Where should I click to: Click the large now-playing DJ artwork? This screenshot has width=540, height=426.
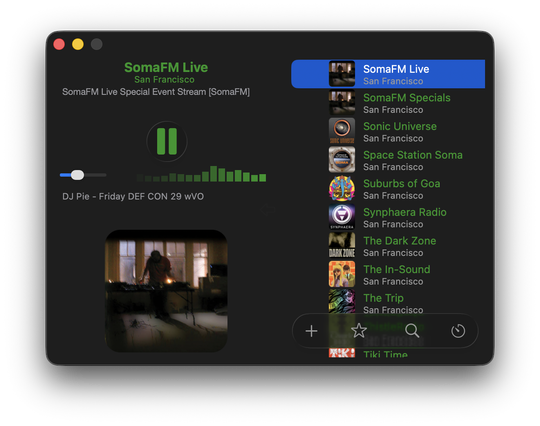[166, 291]
